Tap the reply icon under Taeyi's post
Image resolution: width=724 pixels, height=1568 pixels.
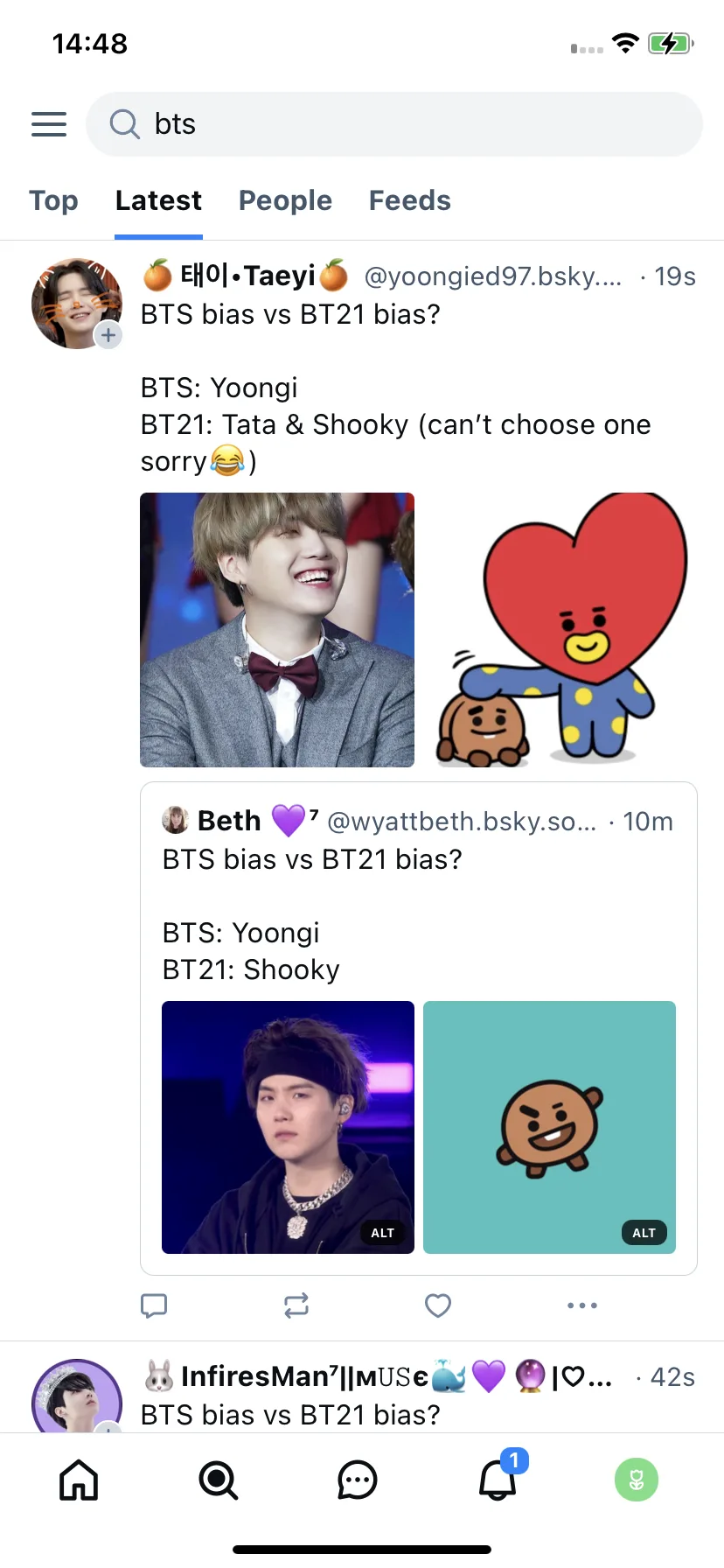pyautogui.click(x=154, y=1305)
